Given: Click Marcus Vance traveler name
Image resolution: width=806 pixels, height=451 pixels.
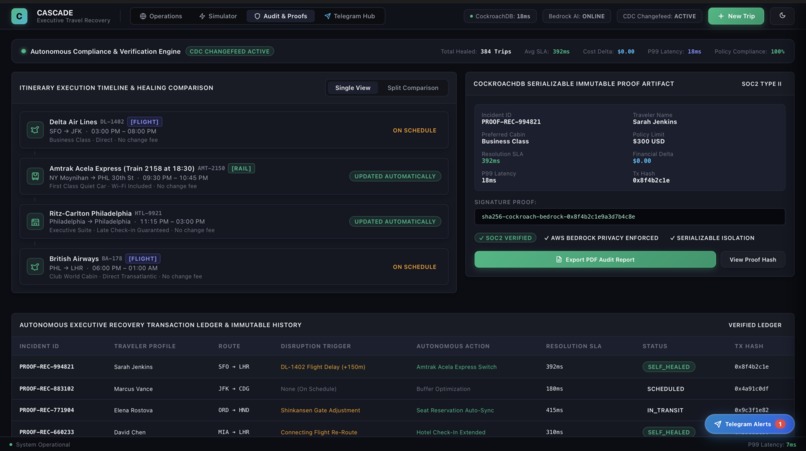Looking at the screenshot, I should point(133,389).
